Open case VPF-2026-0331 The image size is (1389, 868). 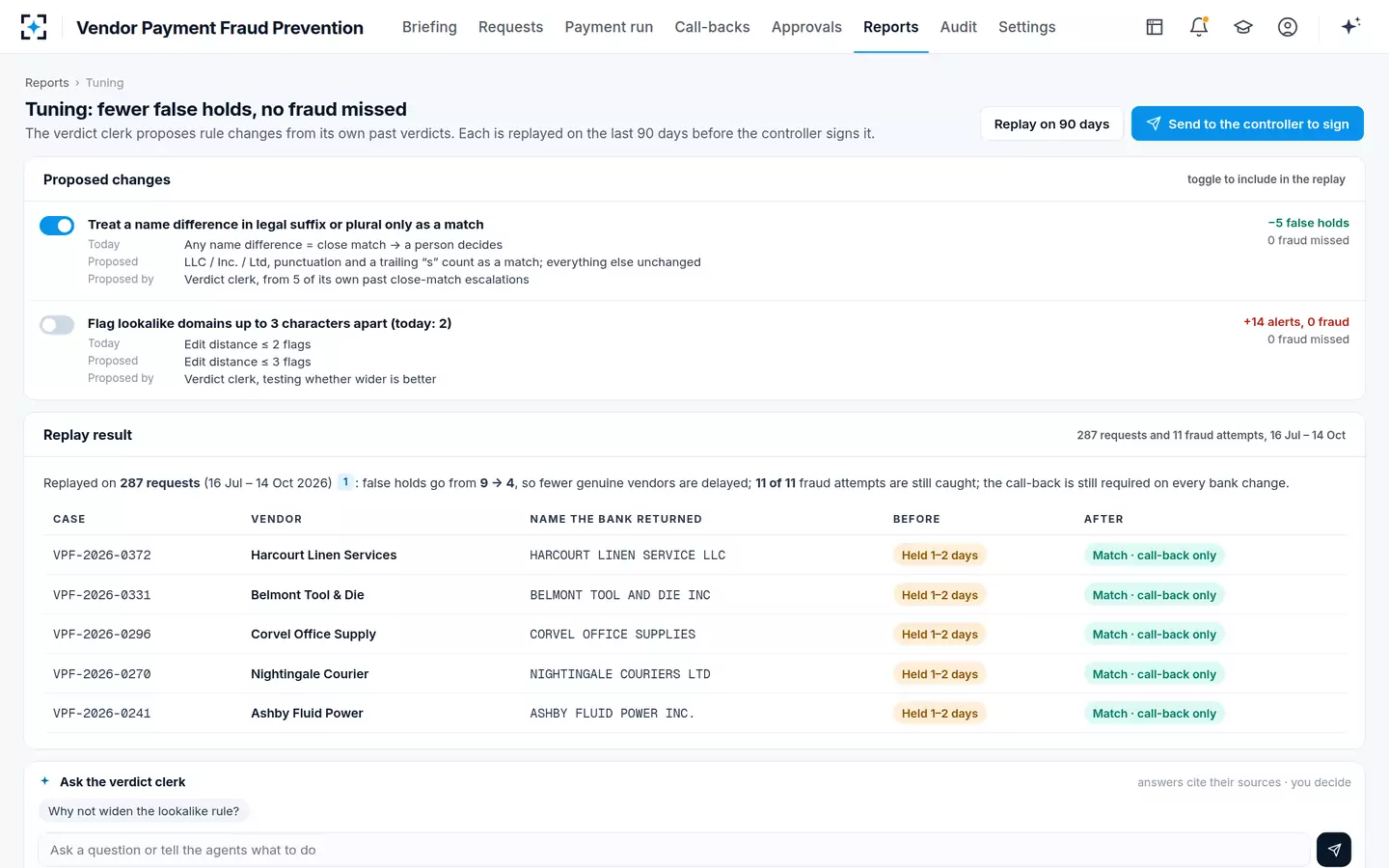tap(101, 595)
